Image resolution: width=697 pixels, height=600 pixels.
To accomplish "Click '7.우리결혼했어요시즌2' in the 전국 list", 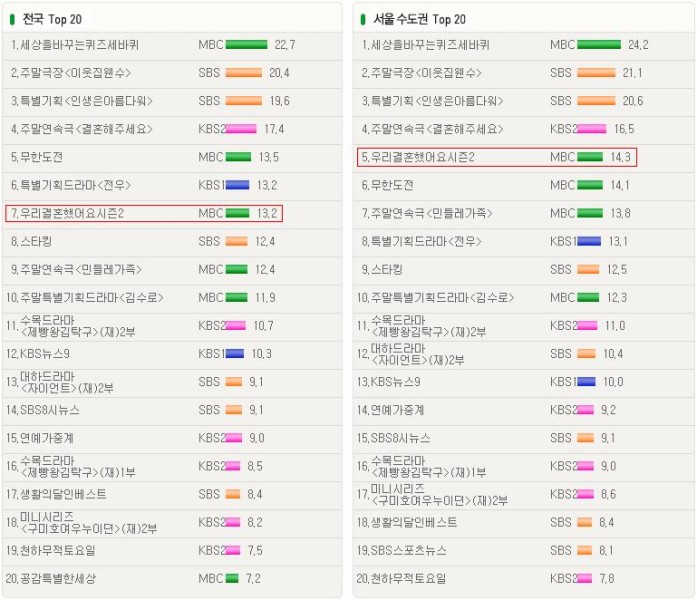I will coord(68,213).
